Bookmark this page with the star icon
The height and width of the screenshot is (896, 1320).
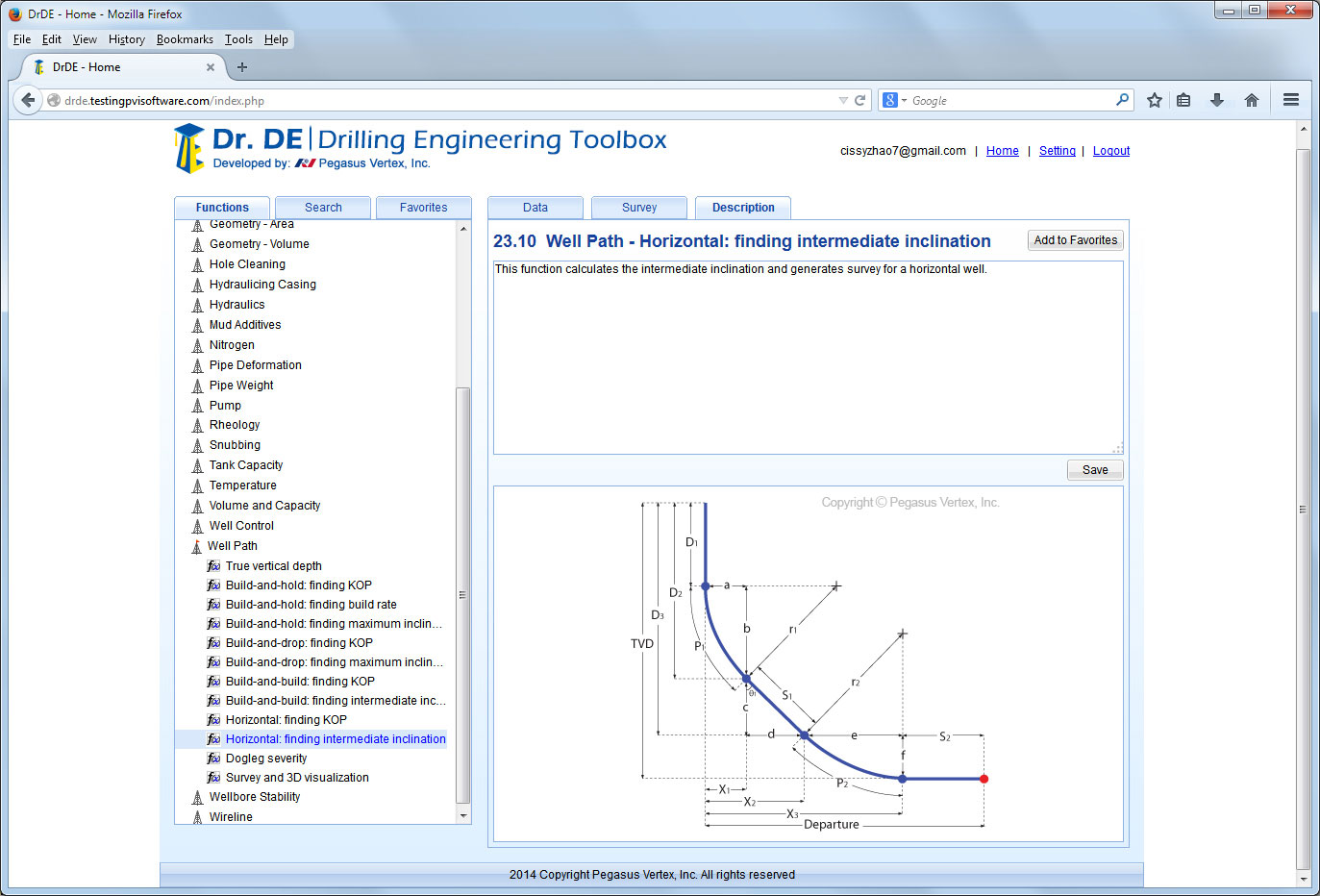point(1155,100)
